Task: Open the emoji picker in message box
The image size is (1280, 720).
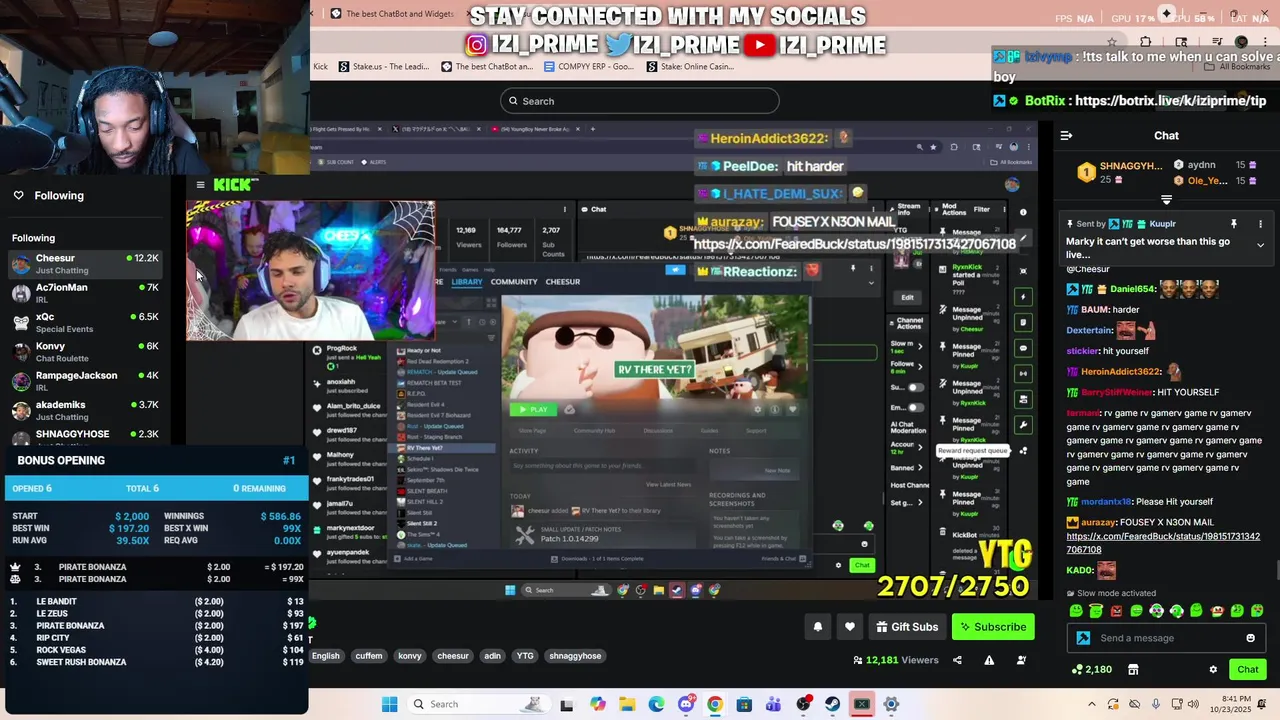Action: click(1250, 638)
